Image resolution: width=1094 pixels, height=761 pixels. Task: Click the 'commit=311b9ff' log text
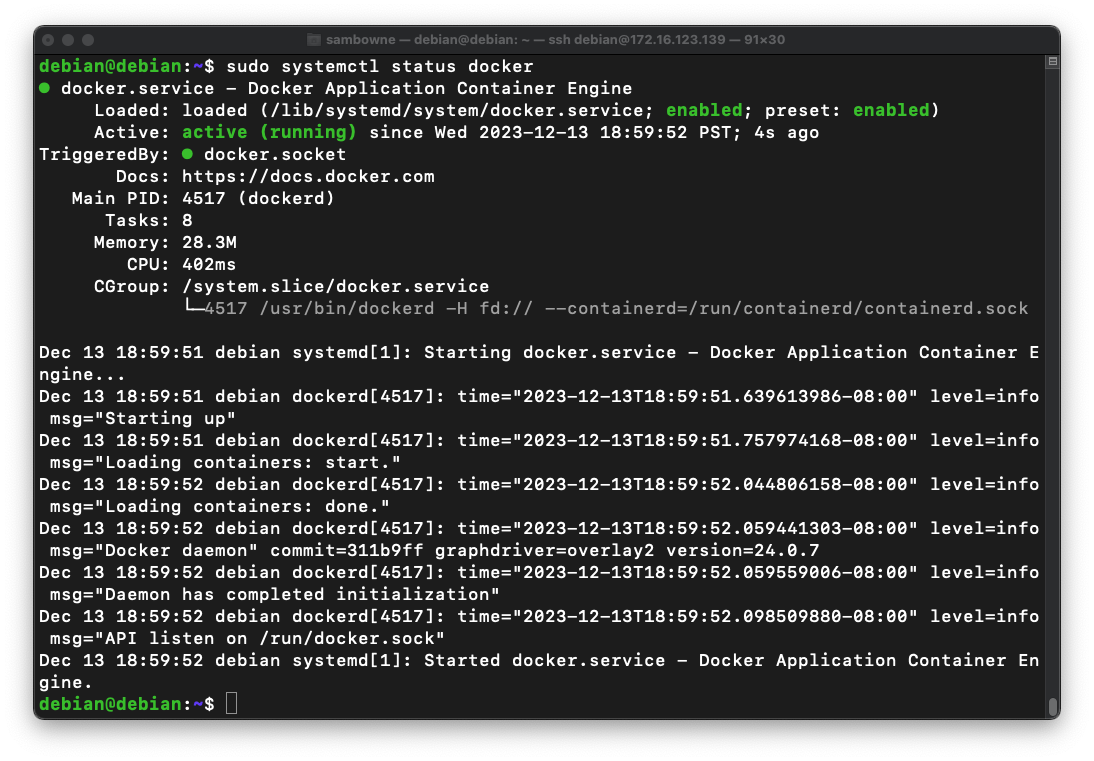[x=347, y=550]
